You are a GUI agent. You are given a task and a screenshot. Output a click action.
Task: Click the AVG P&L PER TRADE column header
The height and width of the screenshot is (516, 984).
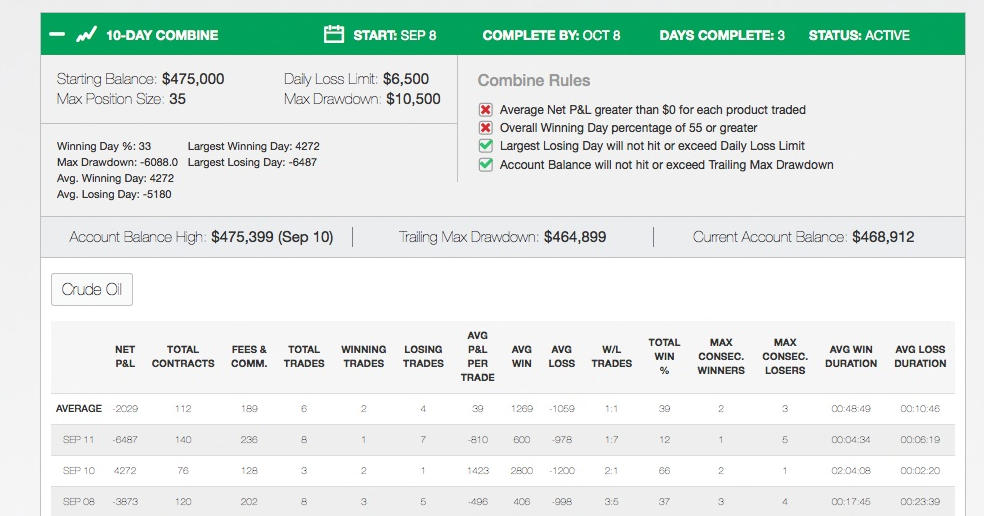478,356
